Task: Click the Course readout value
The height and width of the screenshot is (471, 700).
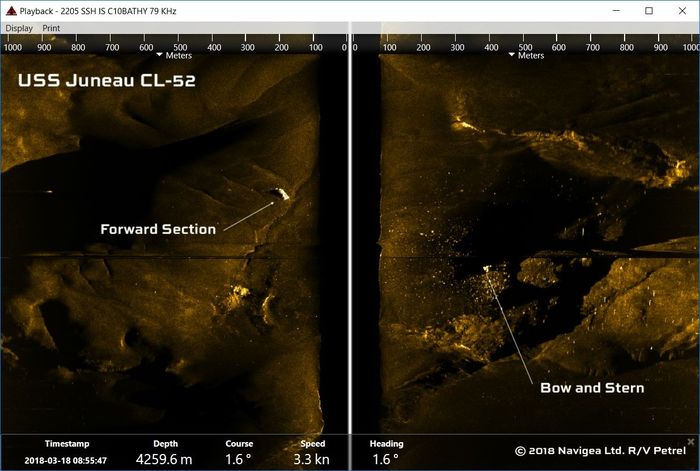Action: 239,460
